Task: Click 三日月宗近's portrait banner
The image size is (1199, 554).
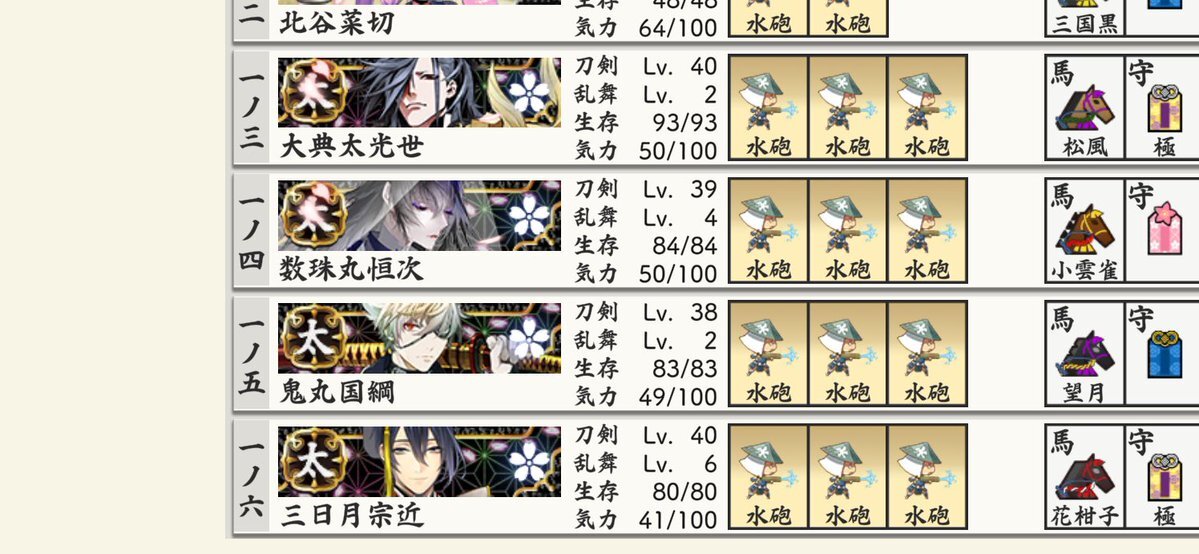Action: tap(419, 462)
